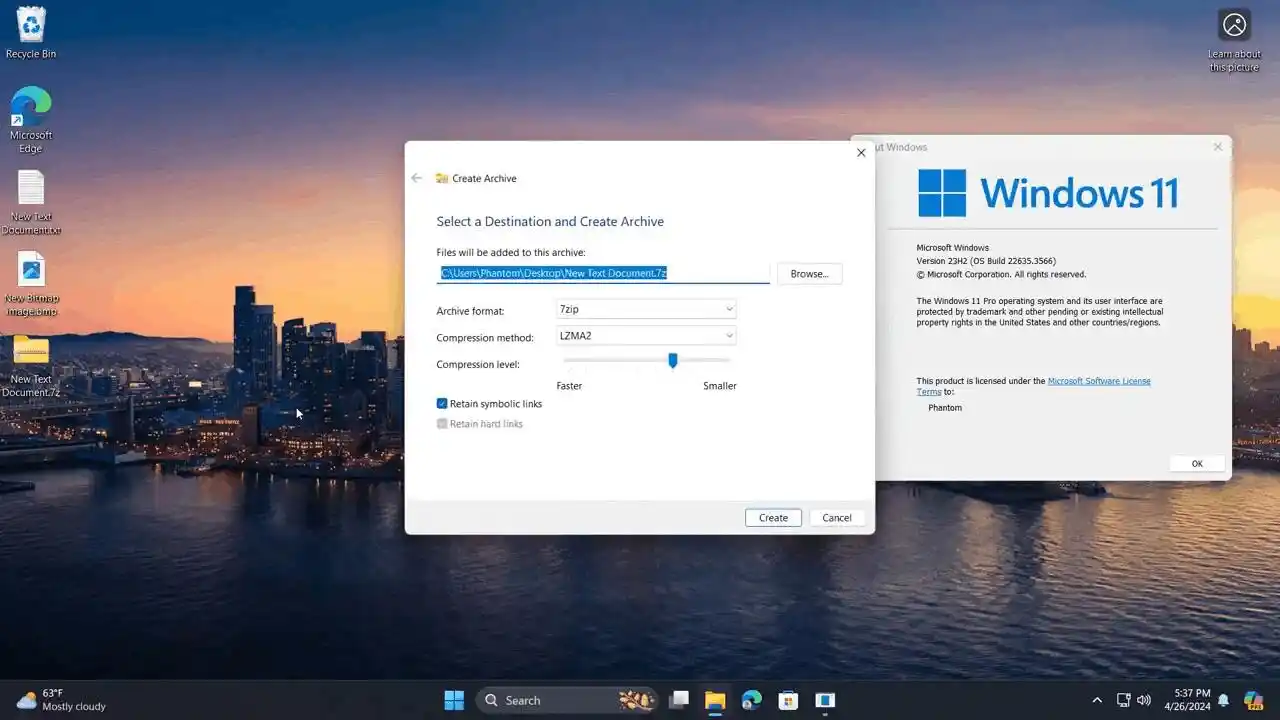Click OK in About Windows dialog
The height and width of the screenshot is (720, 1280).
(x=1197, y=464)
